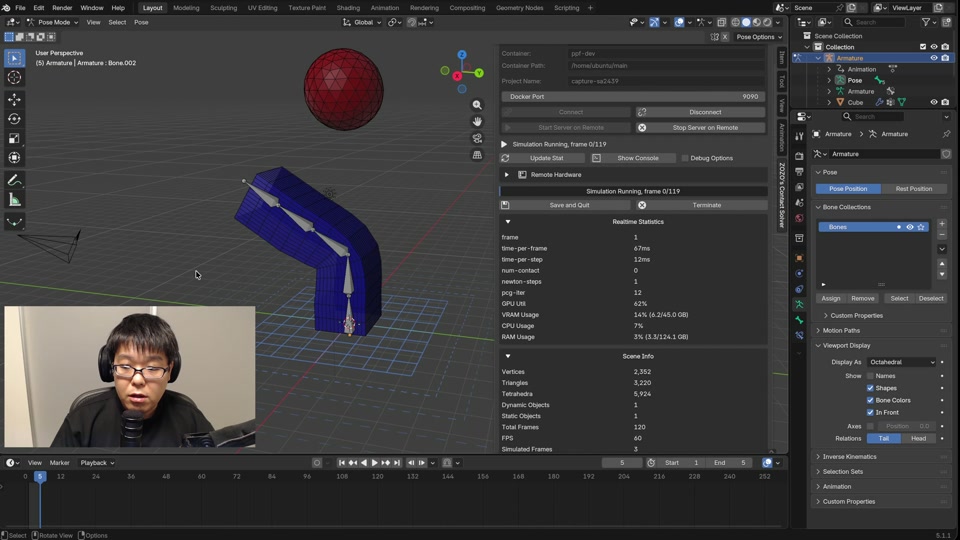Select the Rotate tool

14,119
